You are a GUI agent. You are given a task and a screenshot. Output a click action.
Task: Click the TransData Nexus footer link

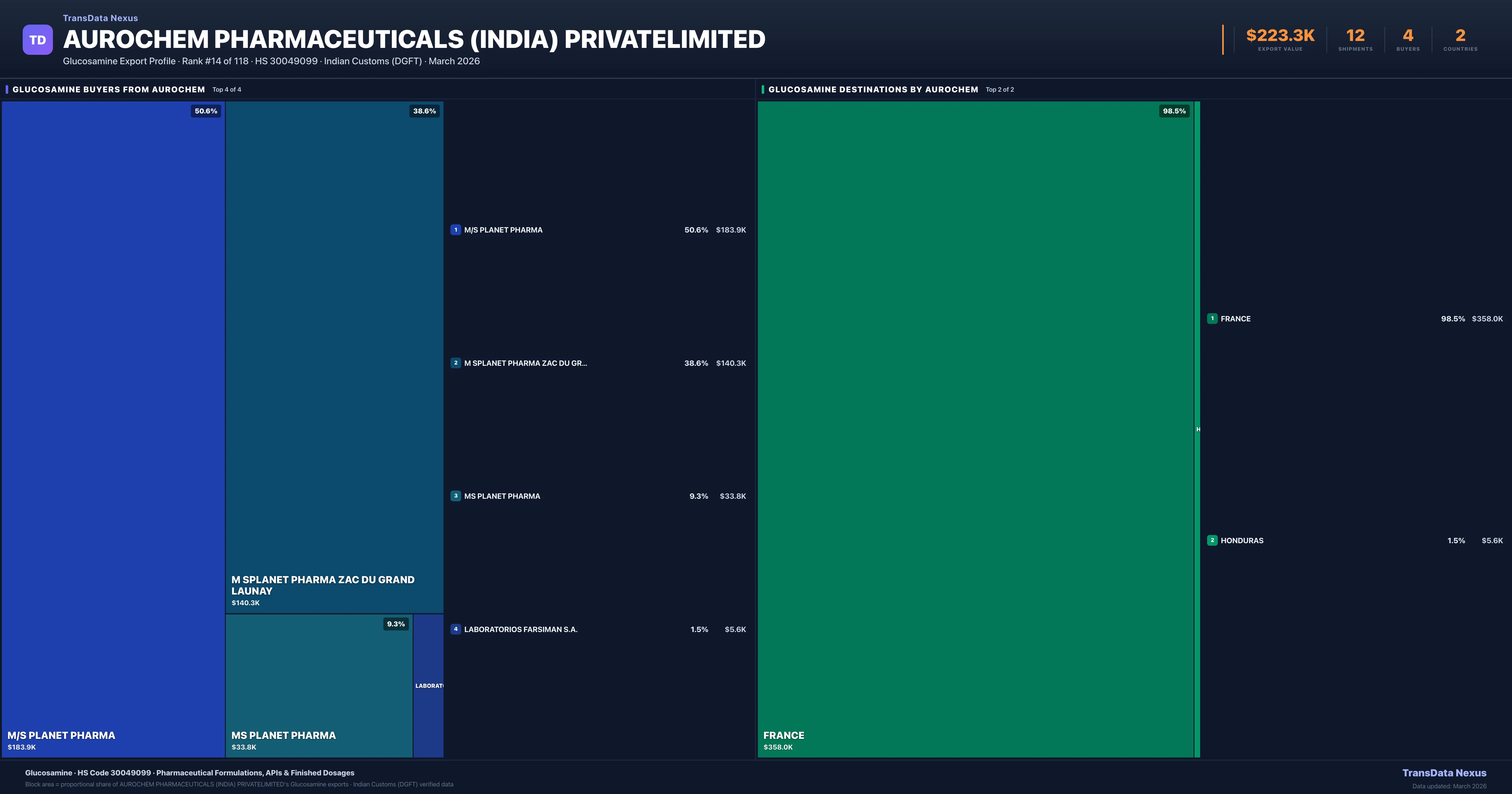[x=1444, y=773]
